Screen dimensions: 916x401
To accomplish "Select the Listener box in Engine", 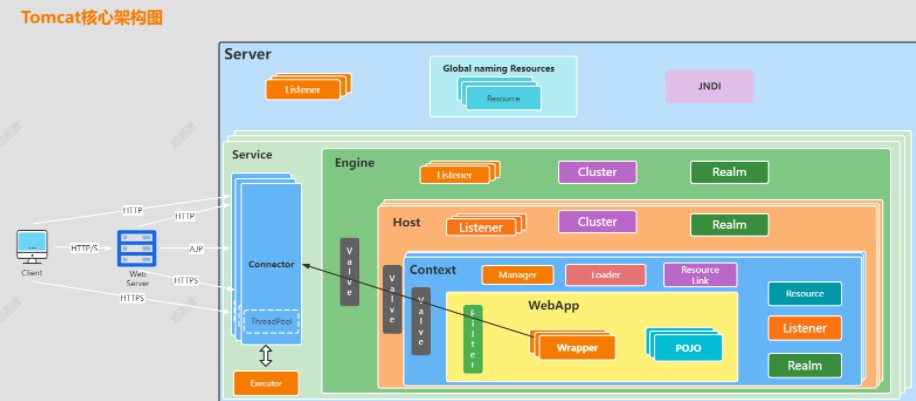I will click(454, 175).
